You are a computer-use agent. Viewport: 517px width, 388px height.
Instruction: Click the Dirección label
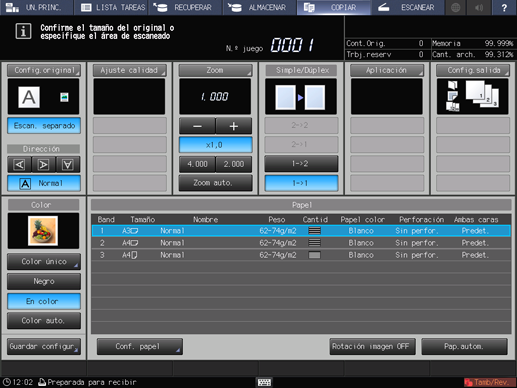43,149
